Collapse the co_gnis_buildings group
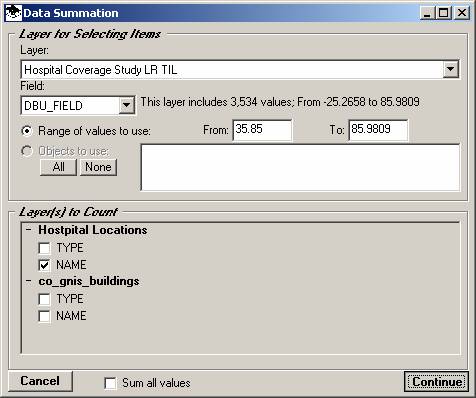This screenshot has height=398, width=476. (x=29, y=281)
